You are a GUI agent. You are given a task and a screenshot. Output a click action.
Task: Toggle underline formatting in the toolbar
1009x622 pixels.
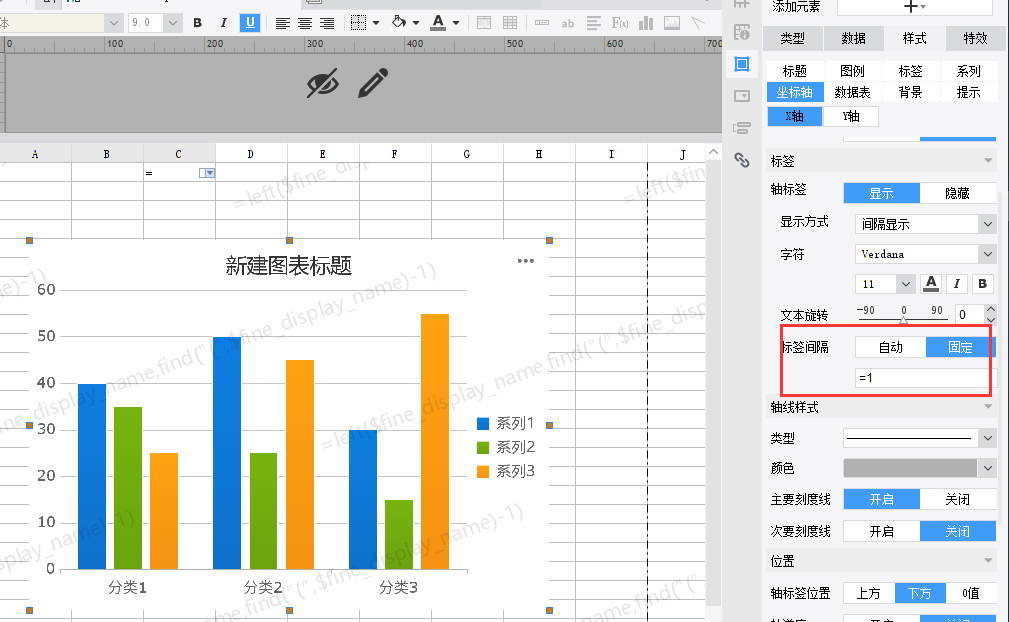coord(250,23)
